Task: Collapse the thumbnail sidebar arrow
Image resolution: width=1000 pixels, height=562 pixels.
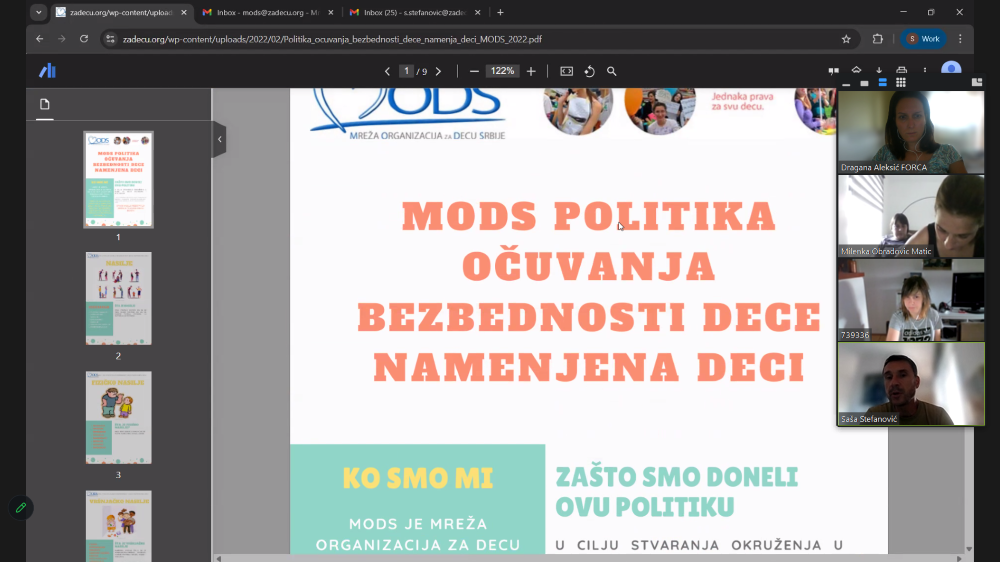Action: pyautogui.click(x=219, y=139)
